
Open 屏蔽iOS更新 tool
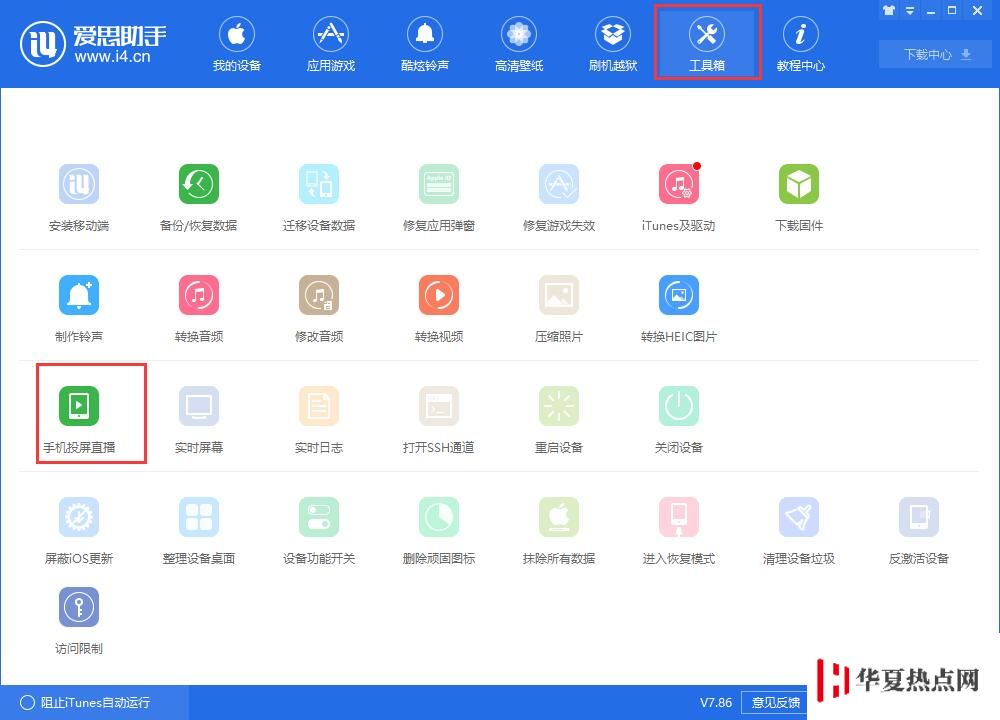click(79, 531)
